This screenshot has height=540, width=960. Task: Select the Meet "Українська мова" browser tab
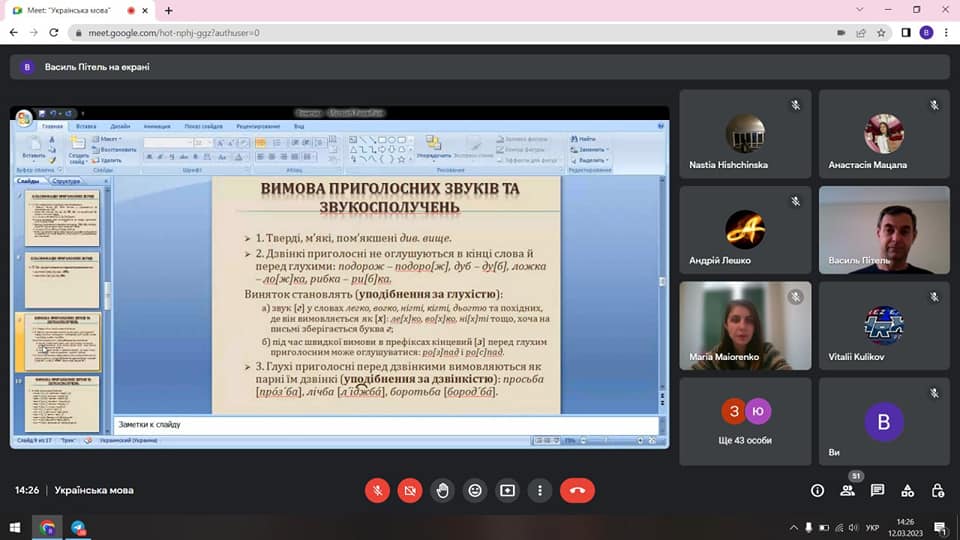tap(75, 10)
